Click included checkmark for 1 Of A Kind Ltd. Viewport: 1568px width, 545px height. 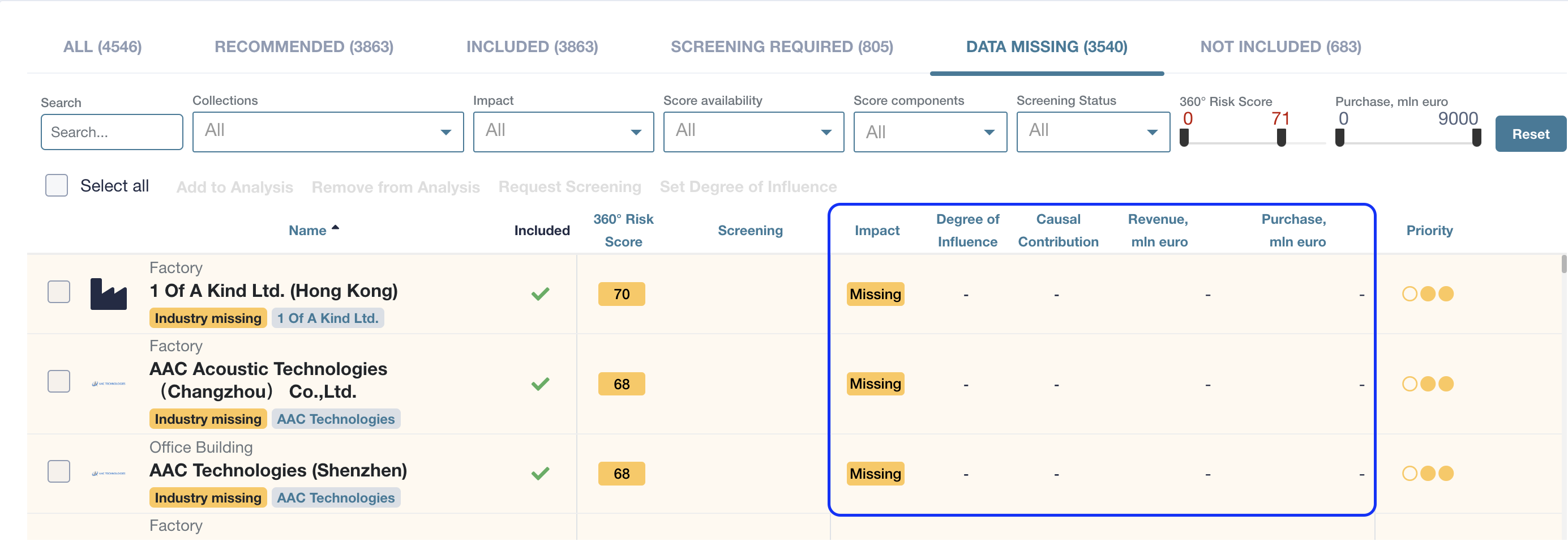click(x=540, y=294)
